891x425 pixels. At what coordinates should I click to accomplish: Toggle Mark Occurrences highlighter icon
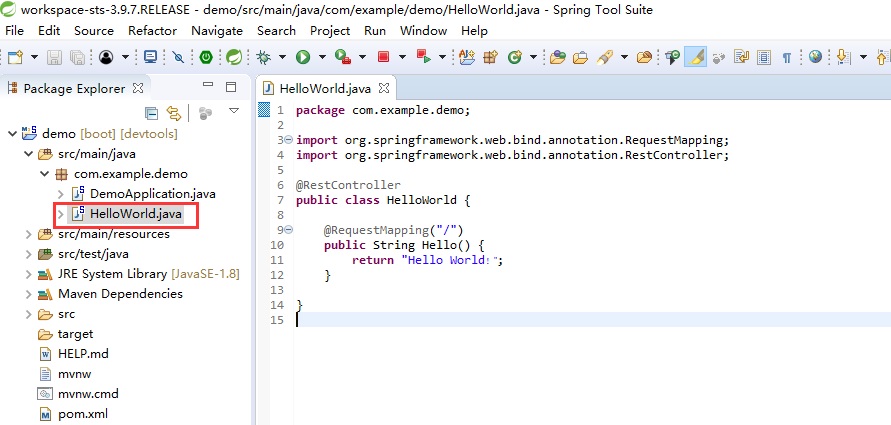coord(696,56)
